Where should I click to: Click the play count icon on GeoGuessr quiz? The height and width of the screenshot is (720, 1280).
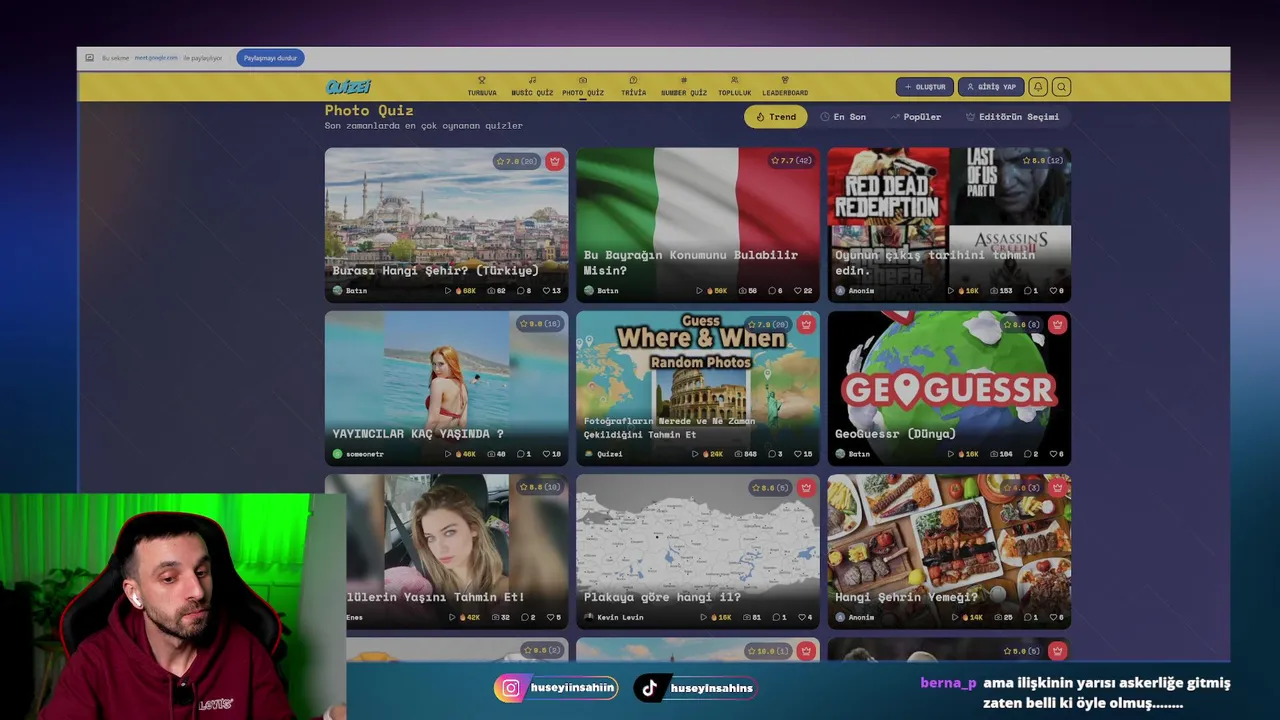tap(951, 454)
